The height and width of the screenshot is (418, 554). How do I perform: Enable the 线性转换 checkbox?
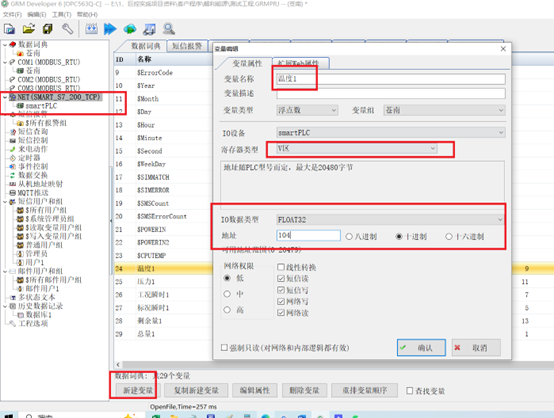[281, 267]
